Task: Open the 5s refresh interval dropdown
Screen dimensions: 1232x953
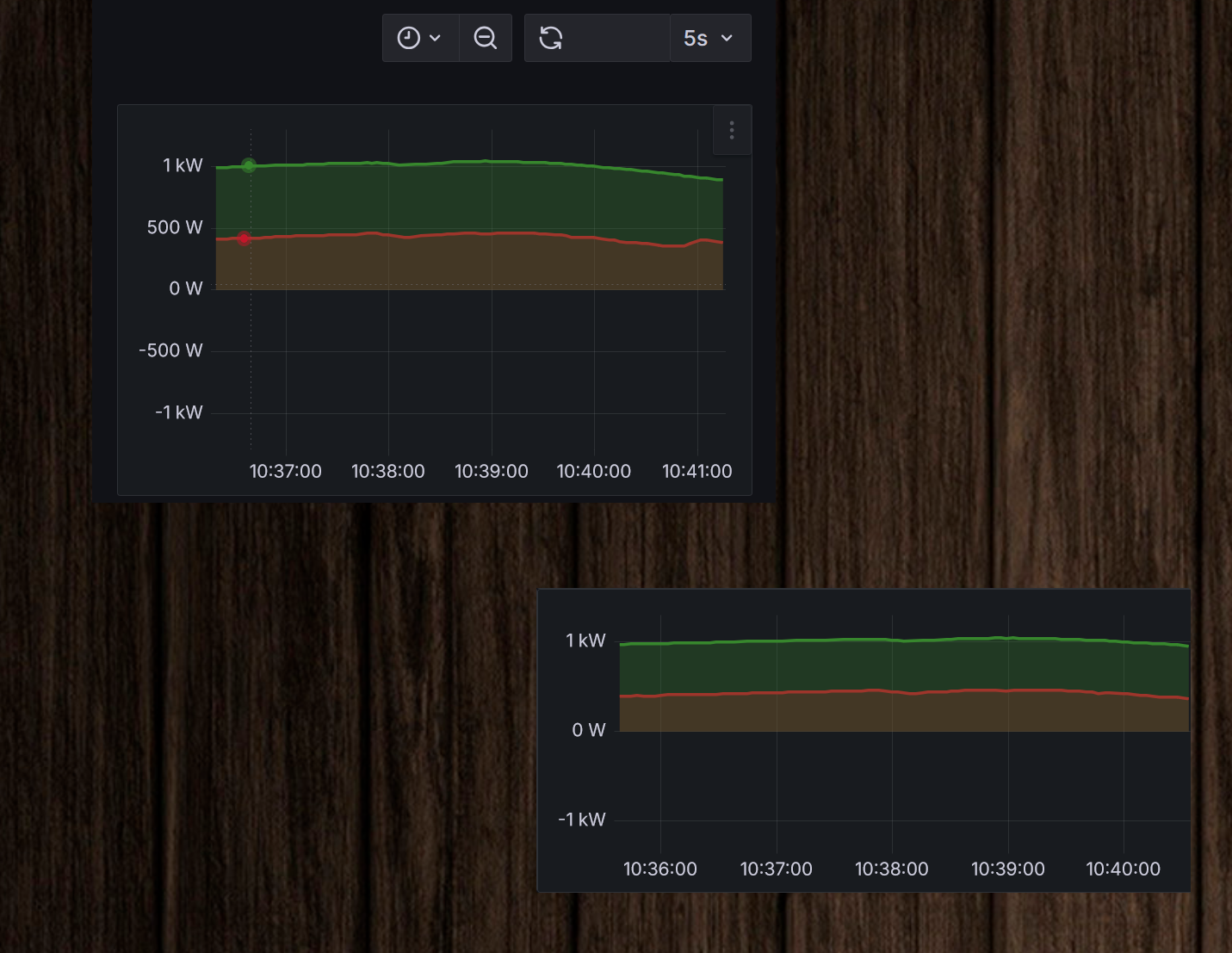Action: pyautogui.click(x=710, y=38)
